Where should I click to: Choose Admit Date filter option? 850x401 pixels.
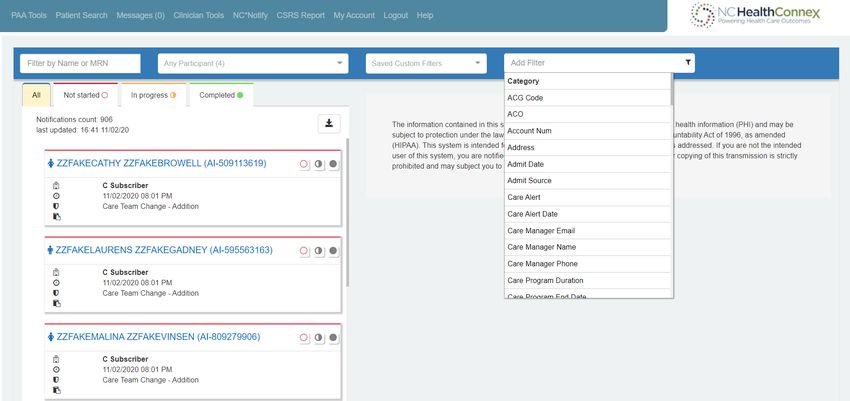point(588,164)
